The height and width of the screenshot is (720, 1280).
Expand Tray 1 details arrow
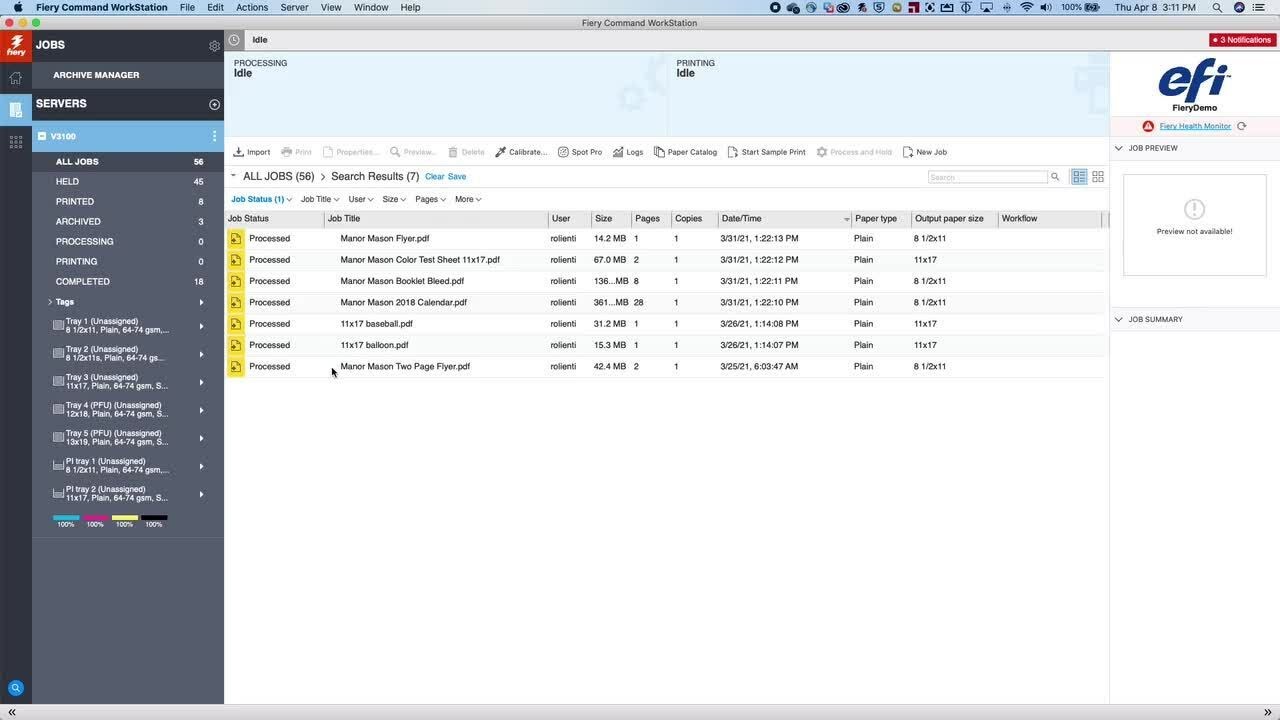pos(201,326)
